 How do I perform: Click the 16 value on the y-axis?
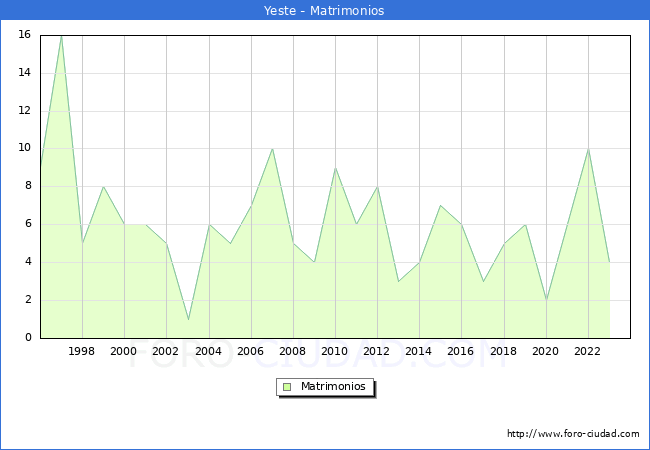coord(24,35)
